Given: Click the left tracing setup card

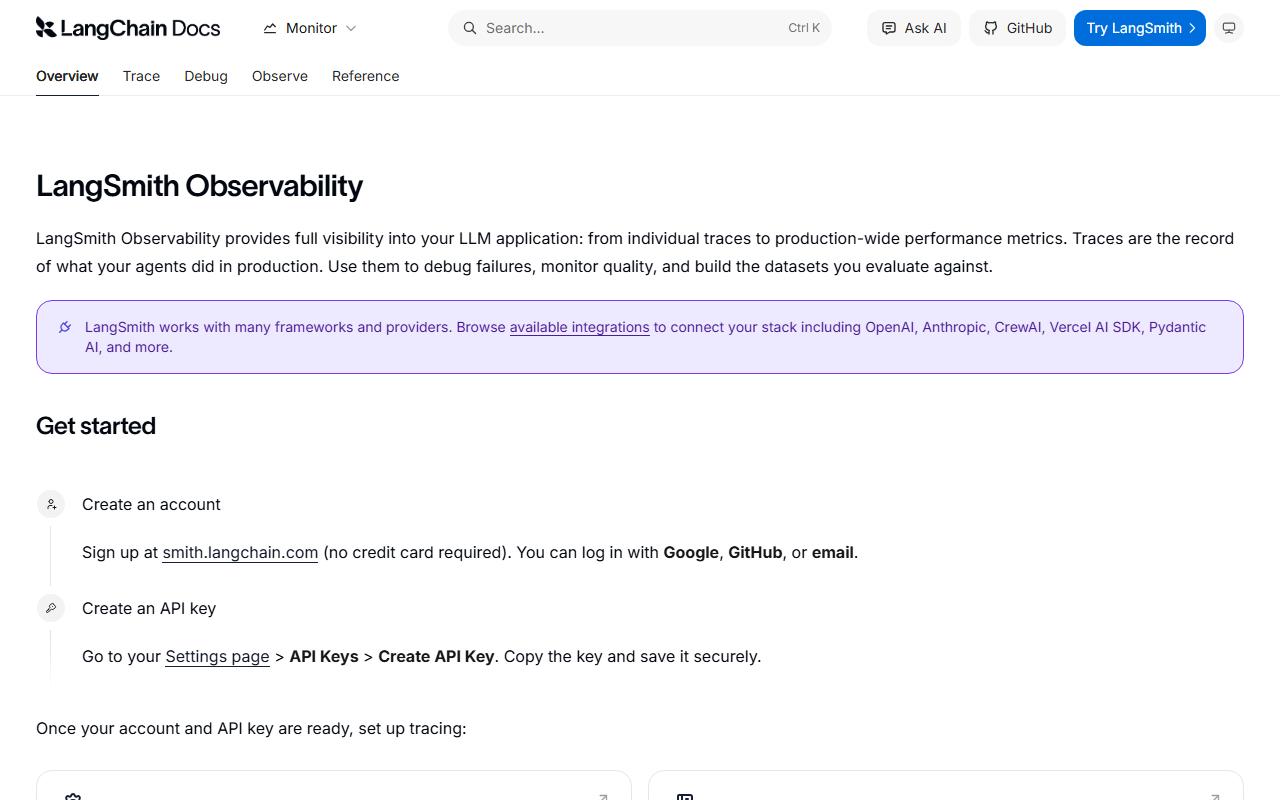Looking at the screenshot, I should tap(334, 785).
